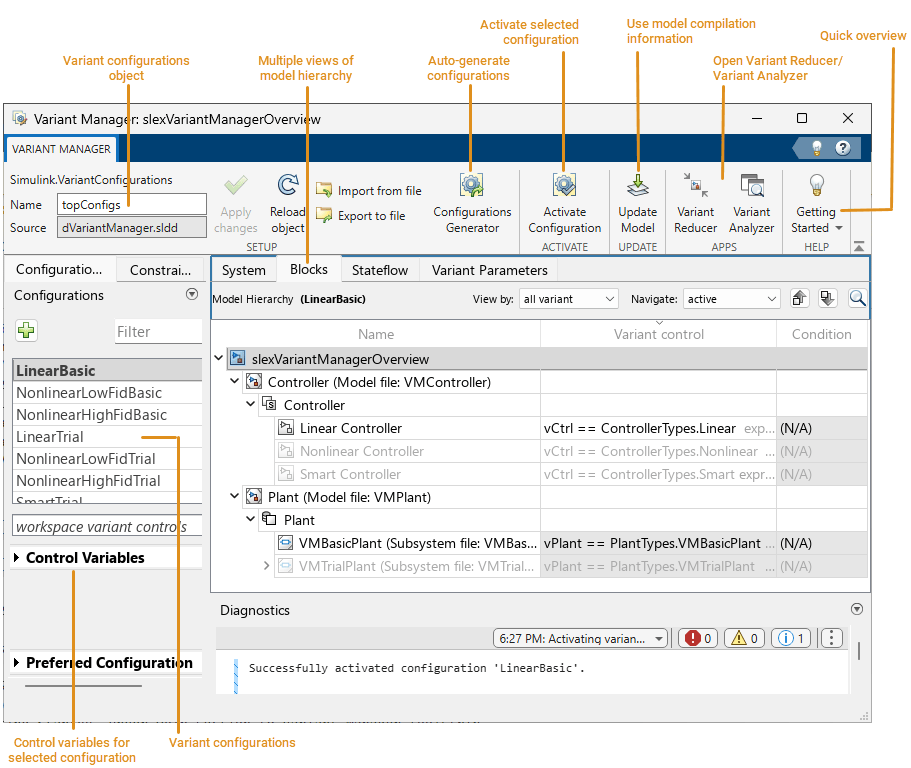Open the Diagnostics panel options menu
Screen dimensions: 911x768
[x=856, y=609]
